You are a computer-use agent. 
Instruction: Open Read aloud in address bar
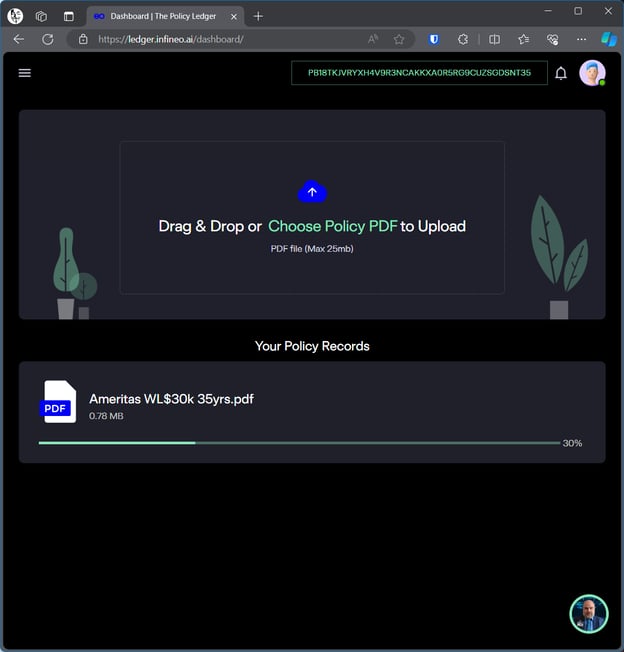373,39
